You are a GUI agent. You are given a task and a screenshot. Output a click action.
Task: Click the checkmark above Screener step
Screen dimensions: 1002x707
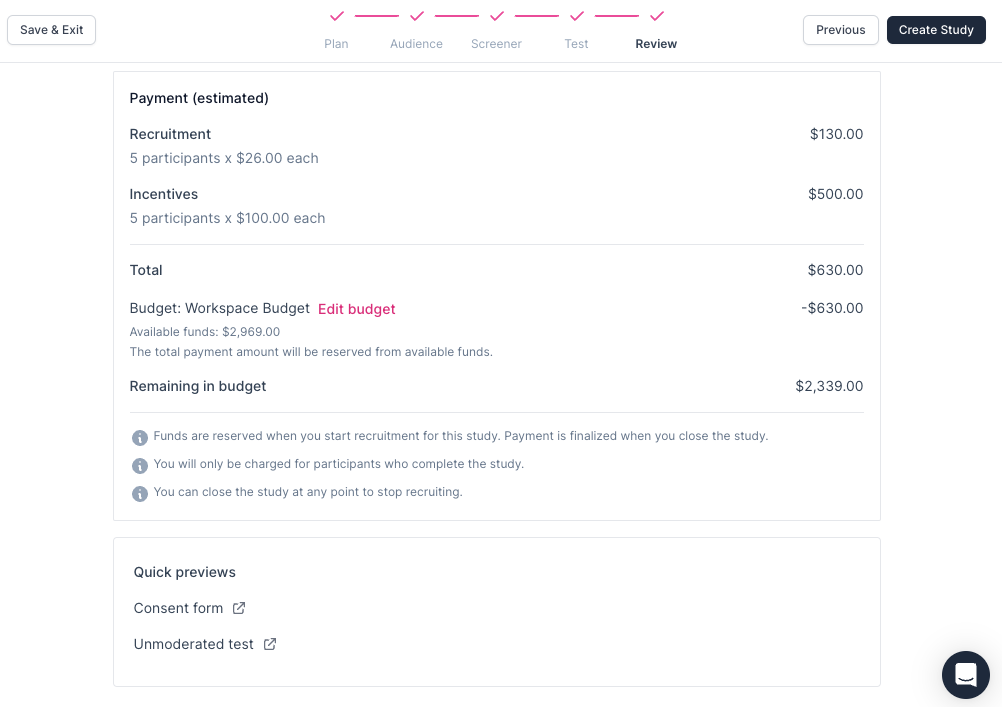point(497,16)
